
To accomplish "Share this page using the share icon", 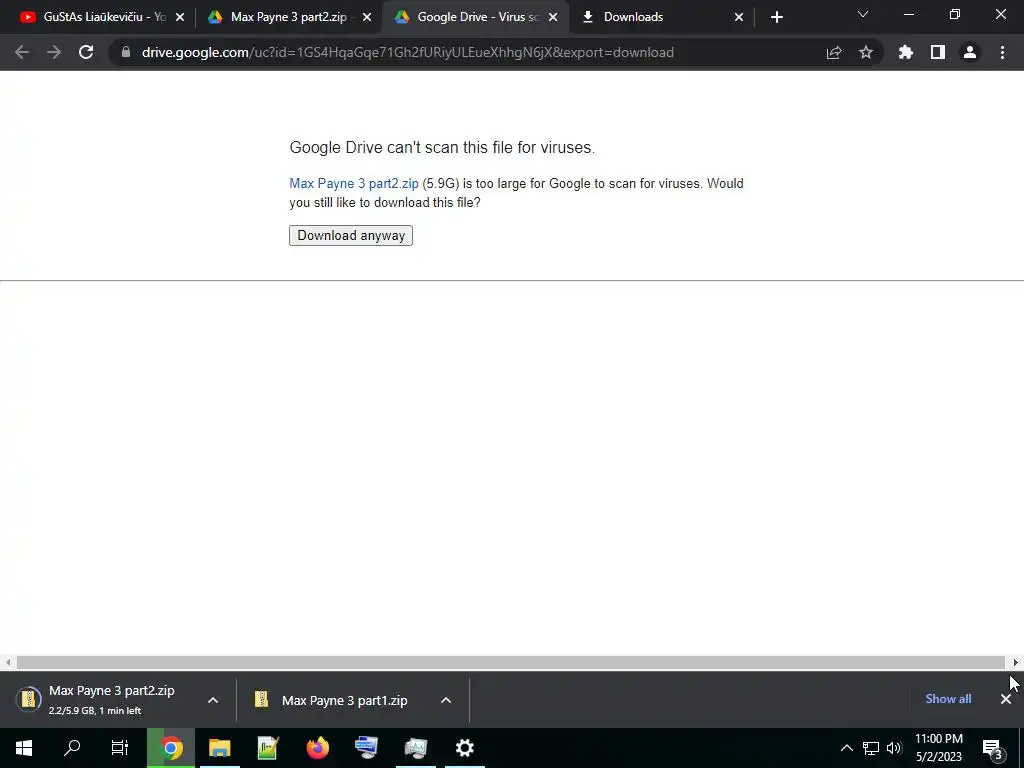I will (834, 52).
